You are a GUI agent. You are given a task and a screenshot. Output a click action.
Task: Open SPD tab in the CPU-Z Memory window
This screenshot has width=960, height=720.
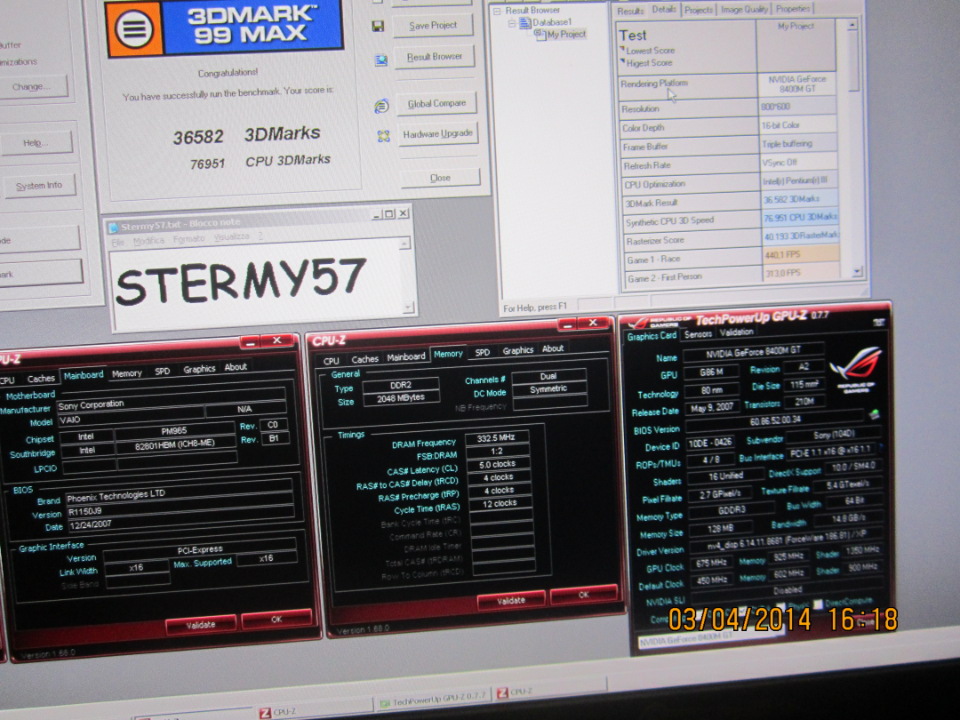482,352
